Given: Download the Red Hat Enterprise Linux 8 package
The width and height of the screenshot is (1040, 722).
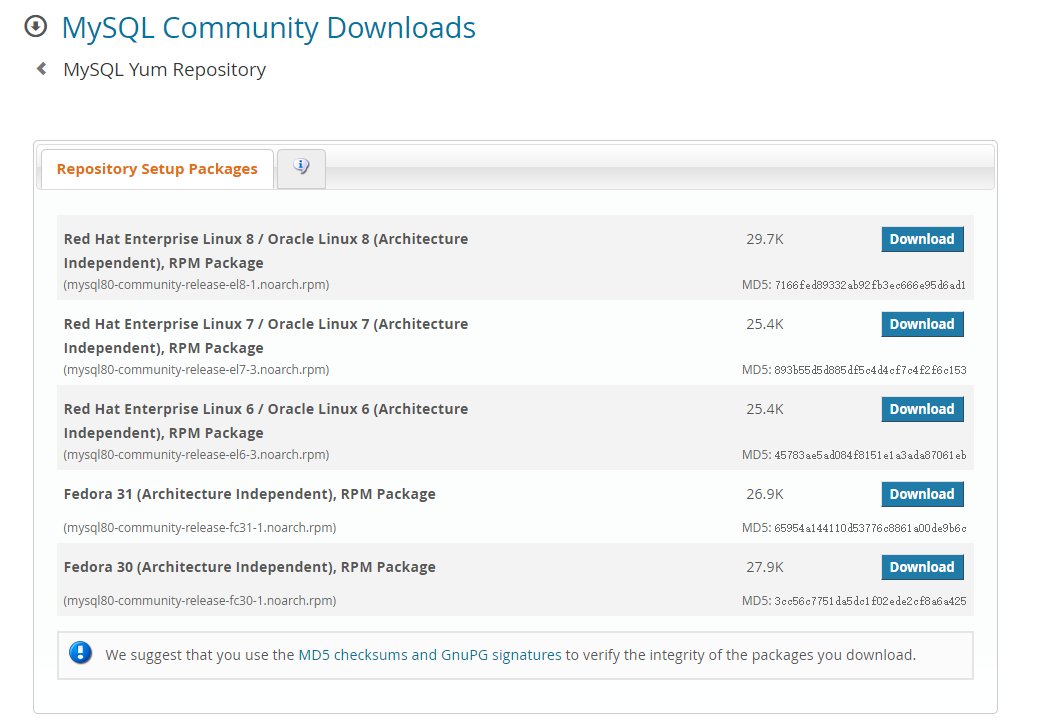Looking at the screenshot, I should click(x=922, y=239).
